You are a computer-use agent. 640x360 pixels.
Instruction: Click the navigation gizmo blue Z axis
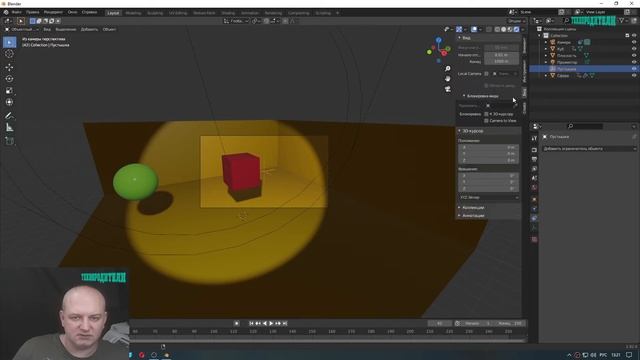[x=438, y=40]
